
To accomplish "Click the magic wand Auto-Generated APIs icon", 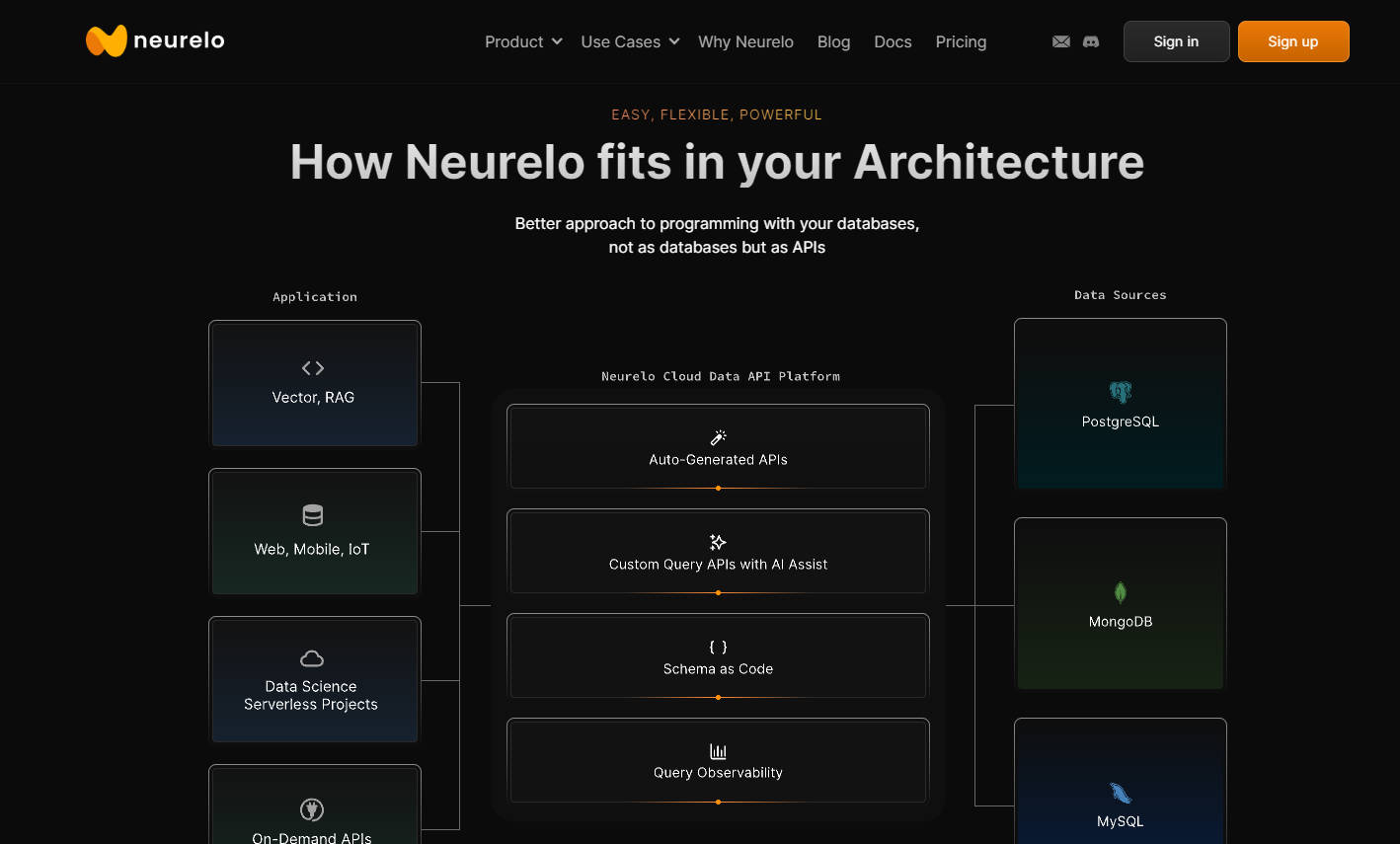I will pos(718,435).
